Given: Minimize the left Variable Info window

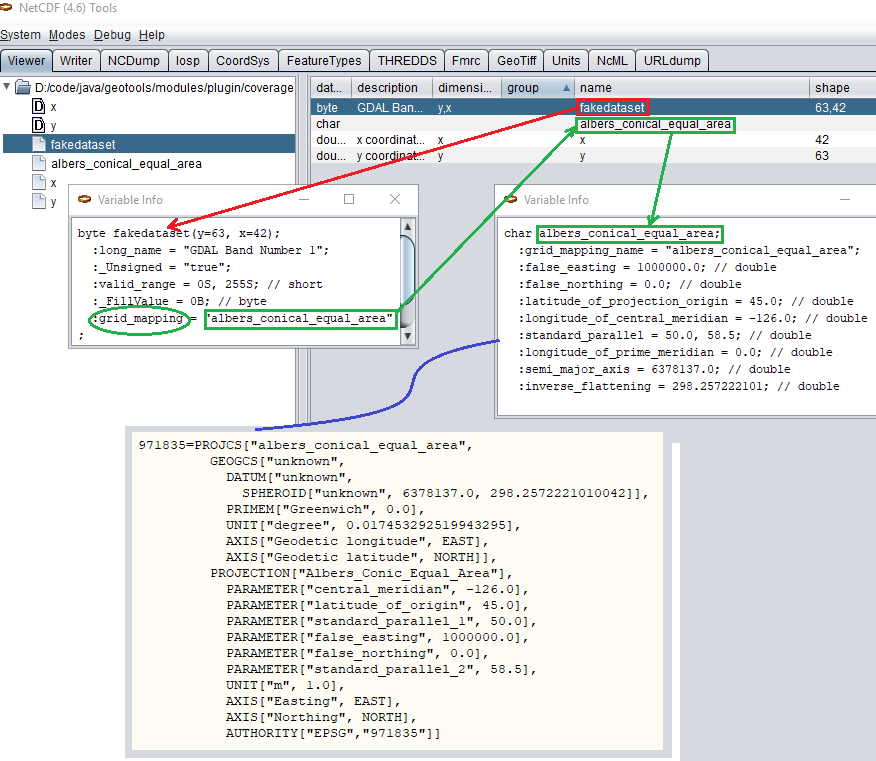Looking at the screenshot, I should [303, 199].
